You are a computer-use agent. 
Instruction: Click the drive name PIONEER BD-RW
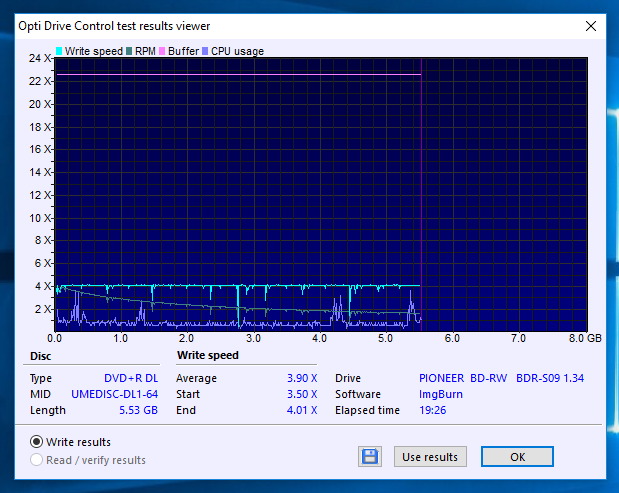click(x=463, y=378)
